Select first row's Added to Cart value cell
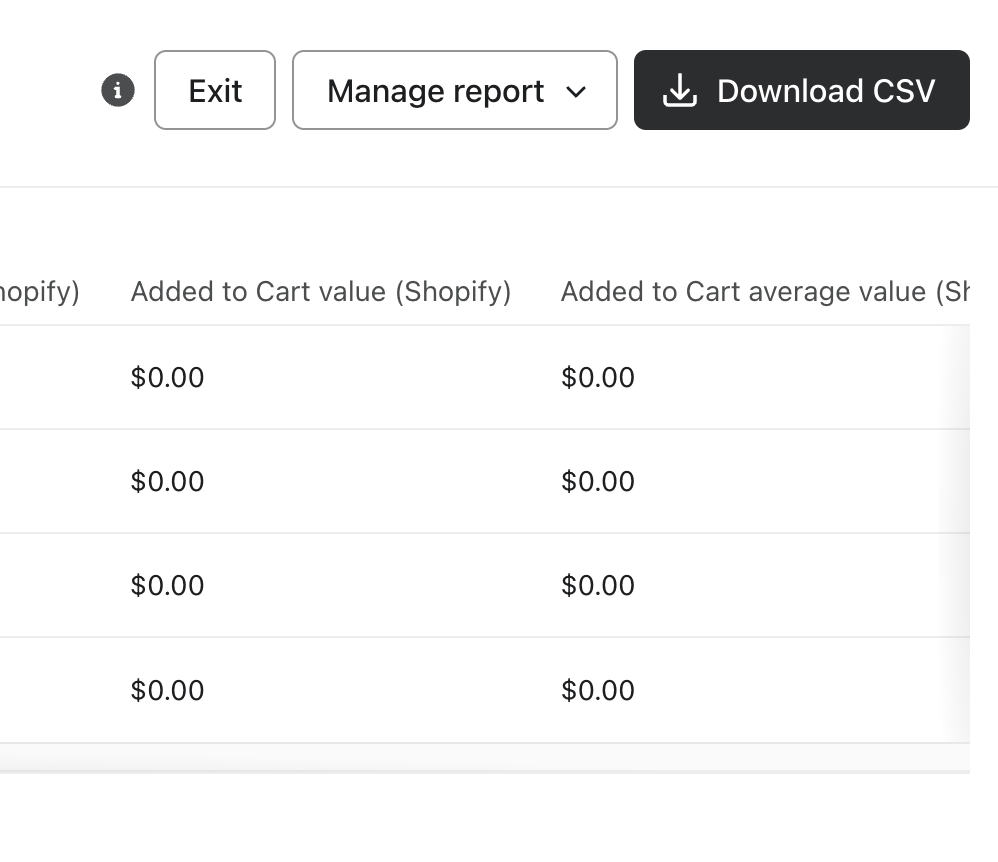This screenshot has height=862, width=998. point(167,378)
